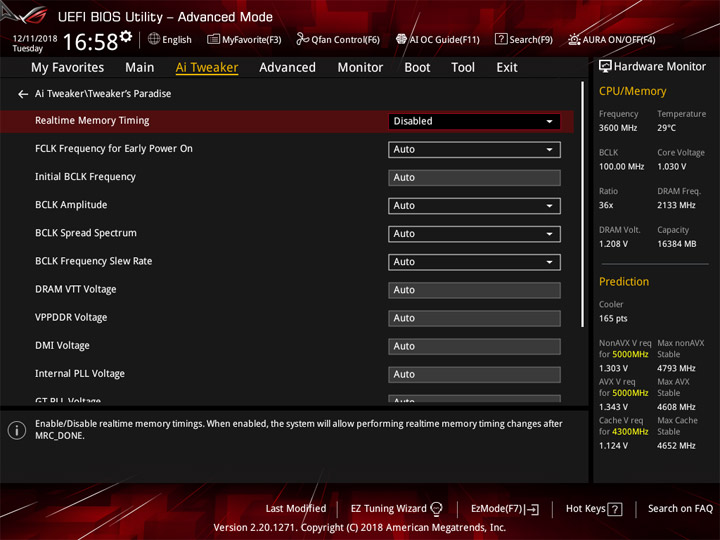Screen dimensions: 720x540
Task: Open Realtime Memory Timing dropdown
Action: pos(474,121)
